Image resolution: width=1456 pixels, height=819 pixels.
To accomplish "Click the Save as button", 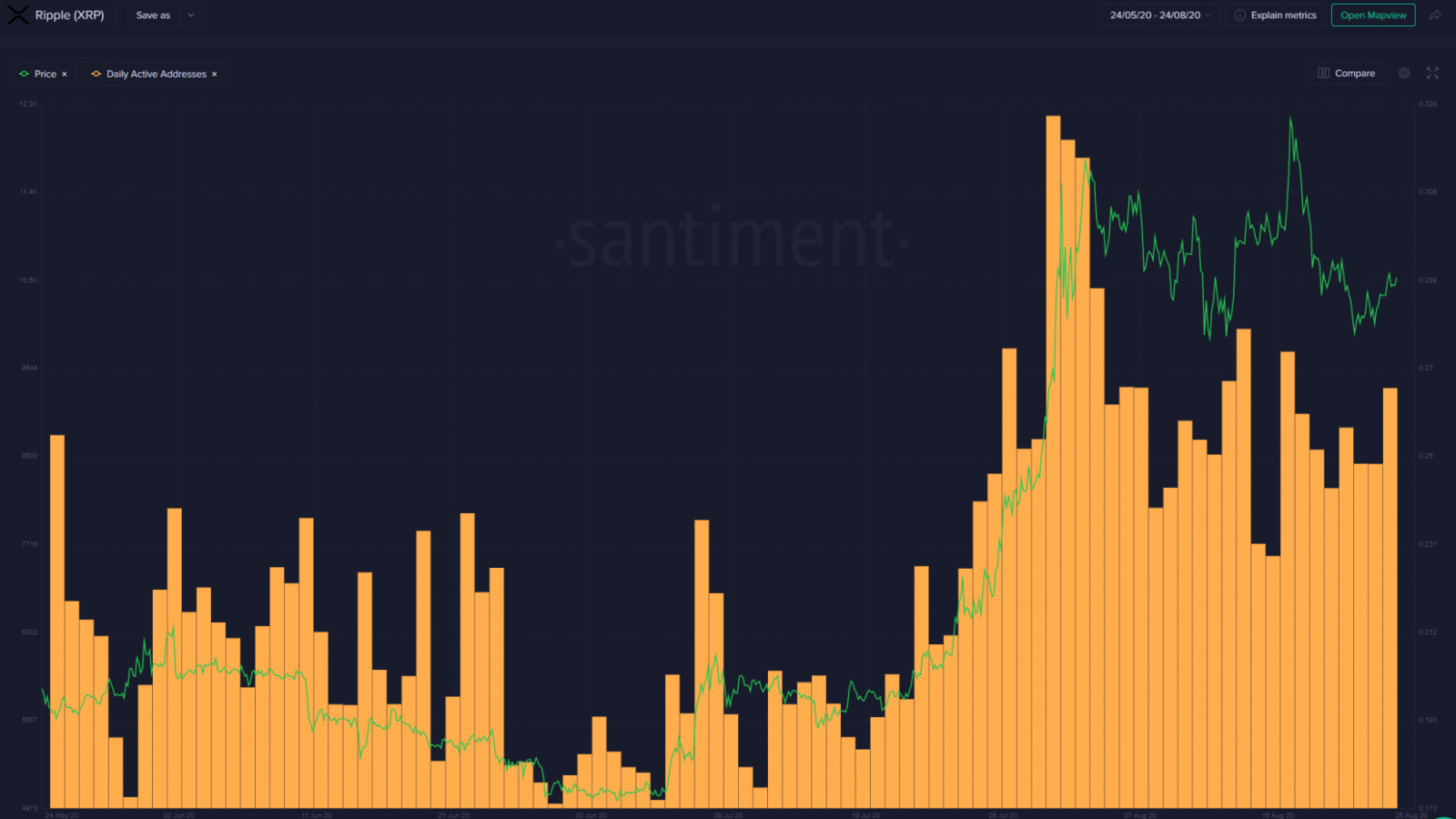I will (x=153, y=15).
